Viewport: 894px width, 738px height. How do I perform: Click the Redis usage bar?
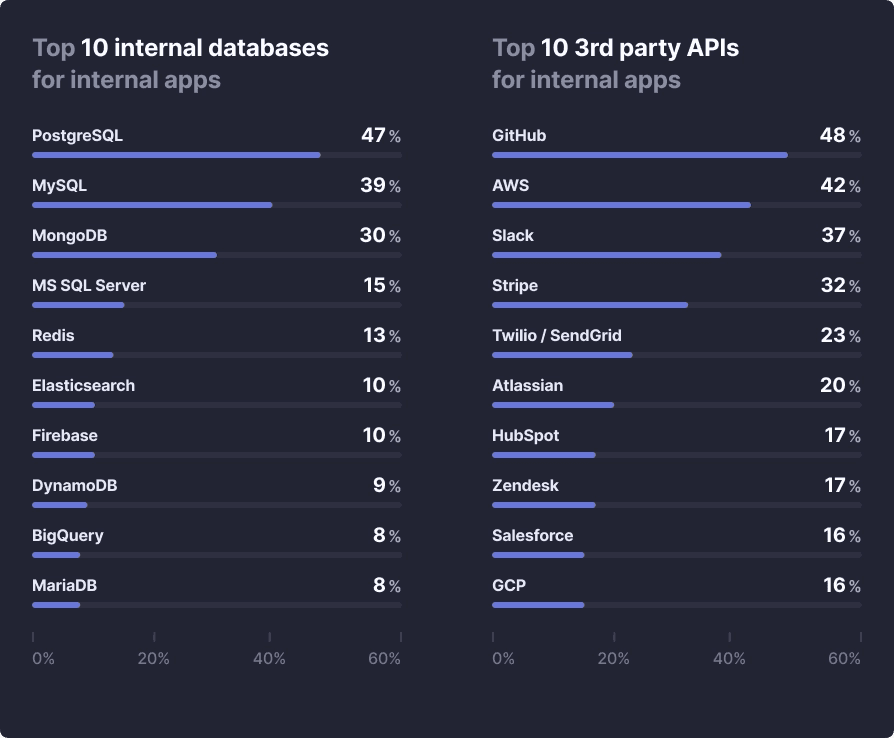(x=73, y=355)
